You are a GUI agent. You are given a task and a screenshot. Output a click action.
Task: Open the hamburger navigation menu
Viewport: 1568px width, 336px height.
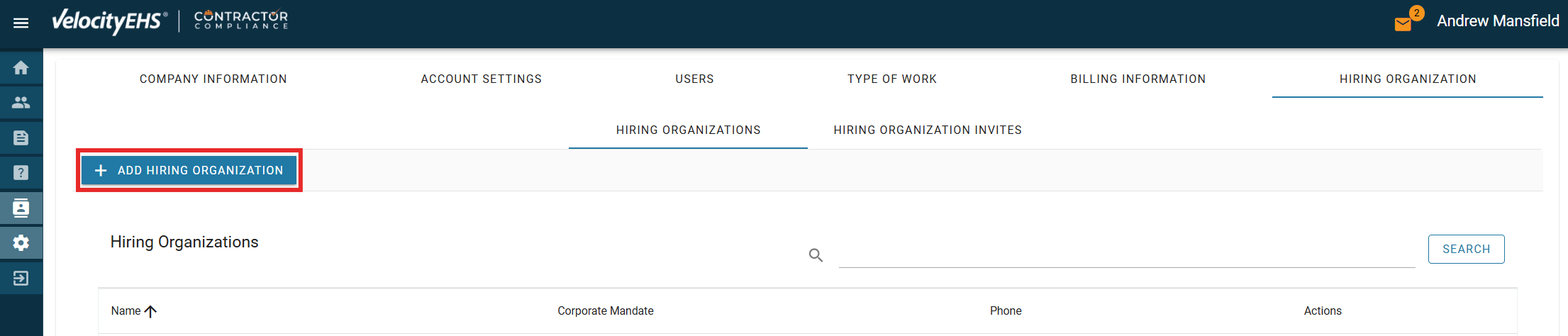coord(21,23)
